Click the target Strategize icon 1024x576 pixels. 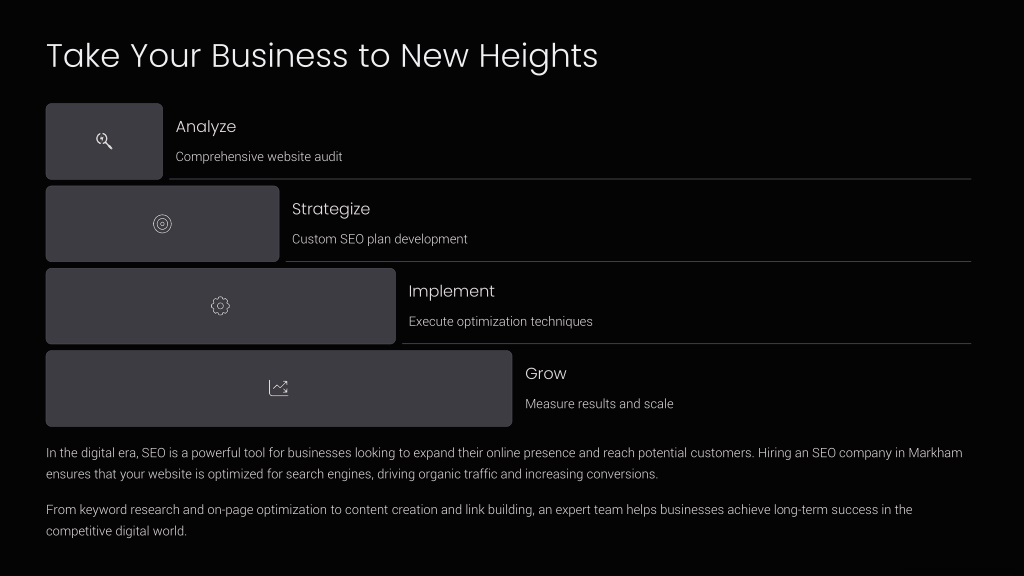[x=162, y=224]
